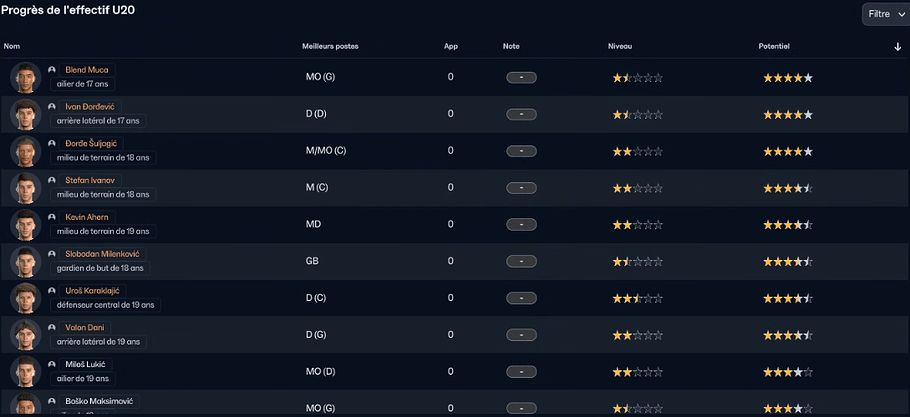
Task: Click the 'D (C)' position cell
Action: (x=316, y=298)
